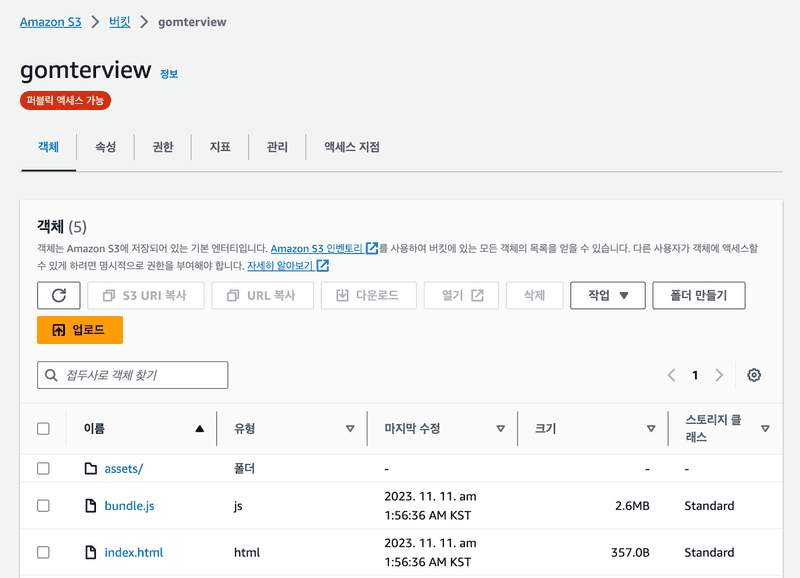Open the 작업 actions dropdown

point(607,295)
